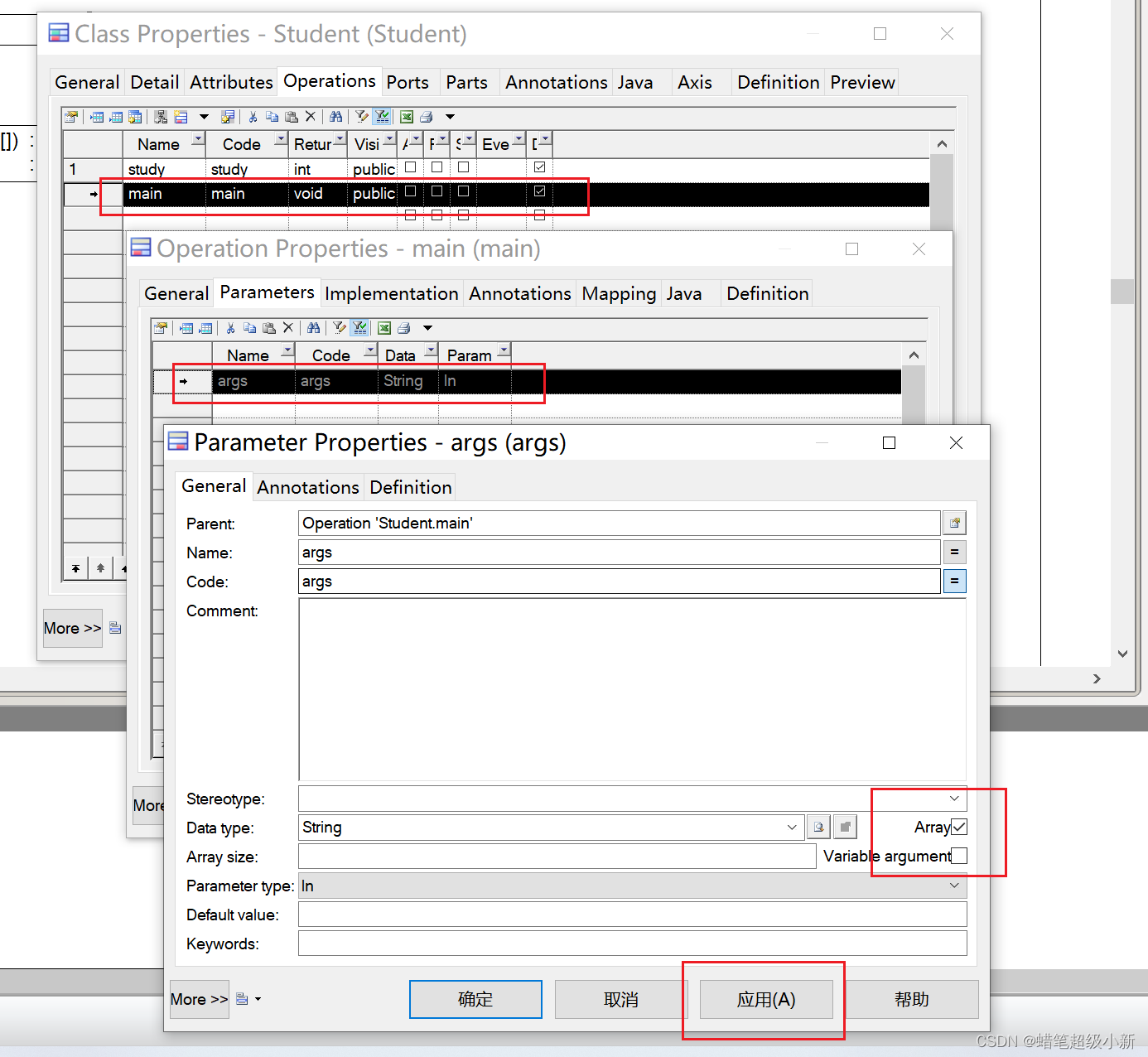Expand the Parameter type dropdown set to In
Image resolution: width=1148 pixels, height=1057 pixels.
coord(953,886)
